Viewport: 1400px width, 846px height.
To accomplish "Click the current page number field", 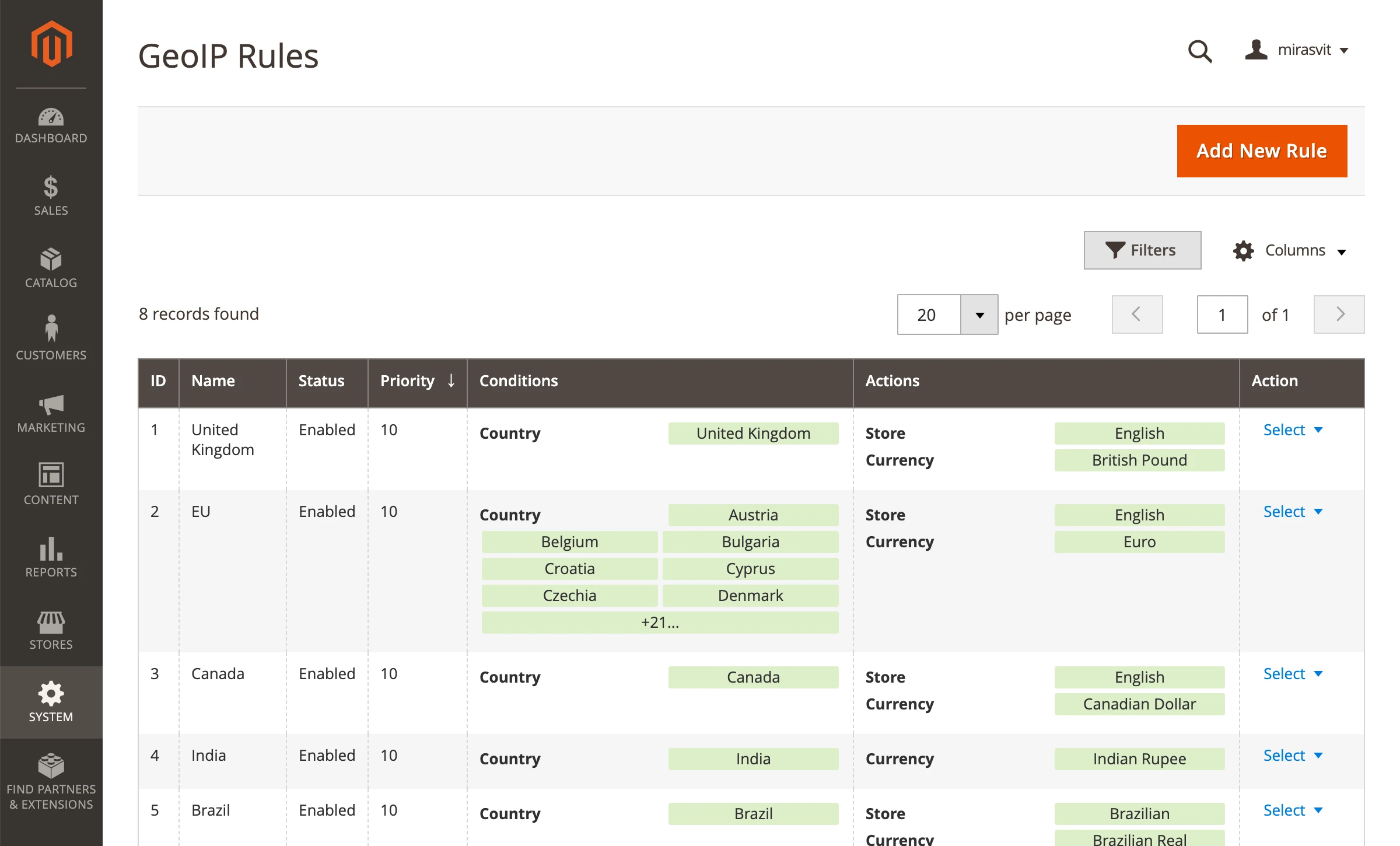I will [x=1221, y=315].
